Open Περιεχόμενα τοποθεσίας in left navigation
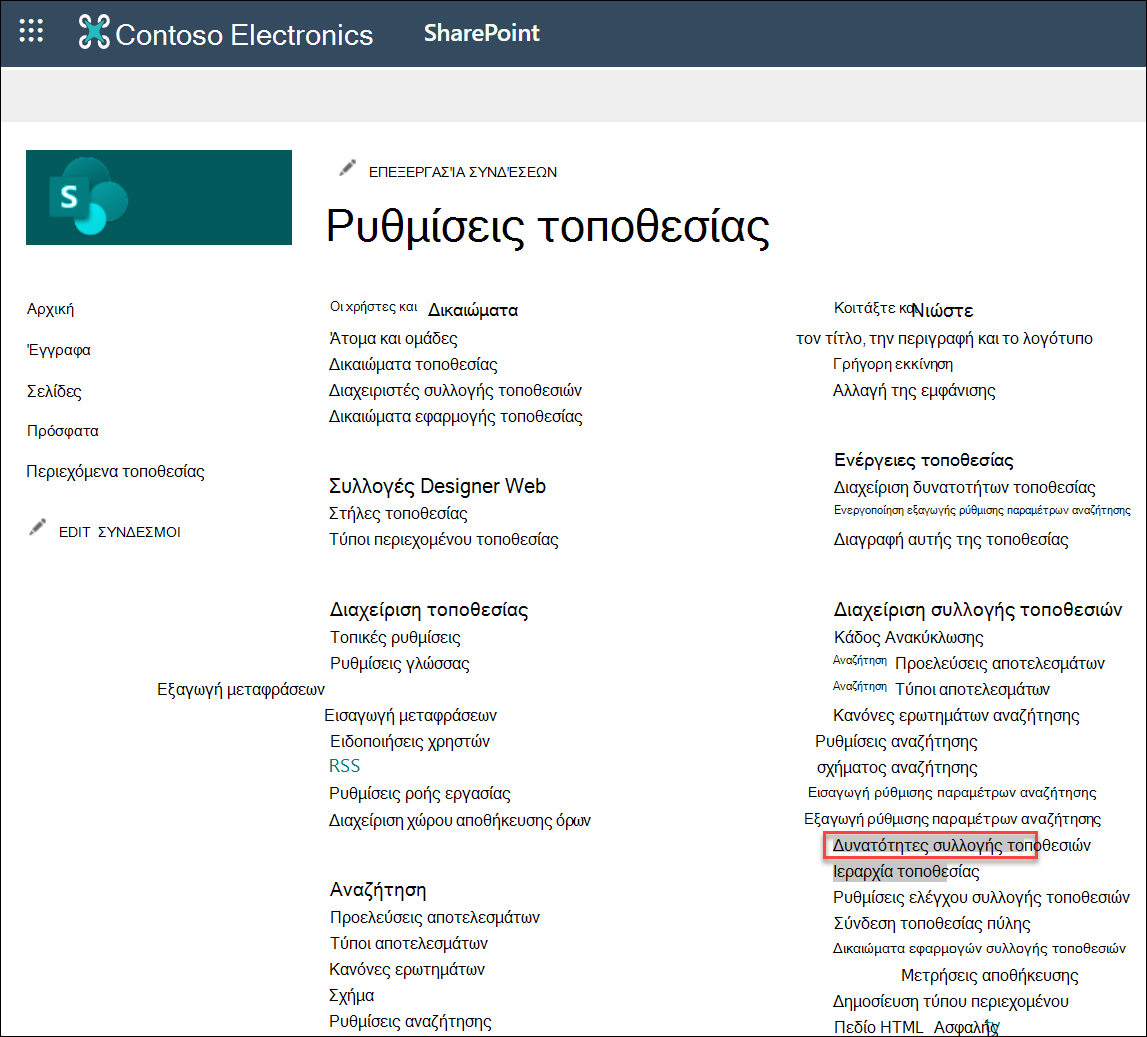Viewport: 1147px width, 1037px height. click(116, 472)
